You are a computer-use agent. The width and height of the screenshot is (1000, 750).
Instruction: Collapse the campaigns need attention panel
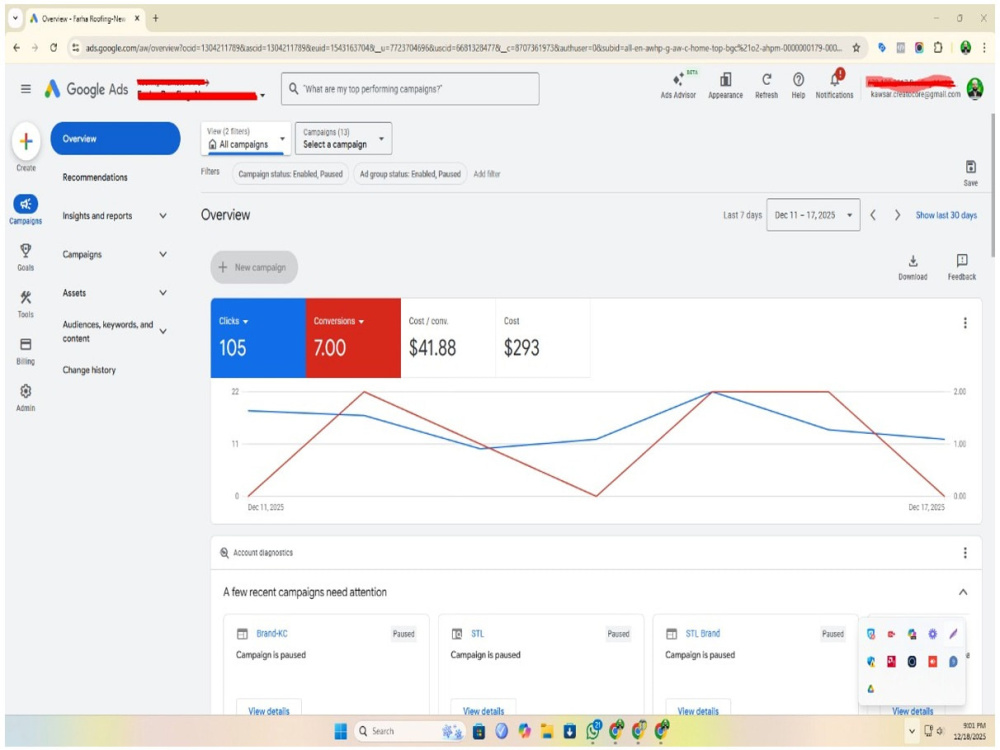pos(962,592)
